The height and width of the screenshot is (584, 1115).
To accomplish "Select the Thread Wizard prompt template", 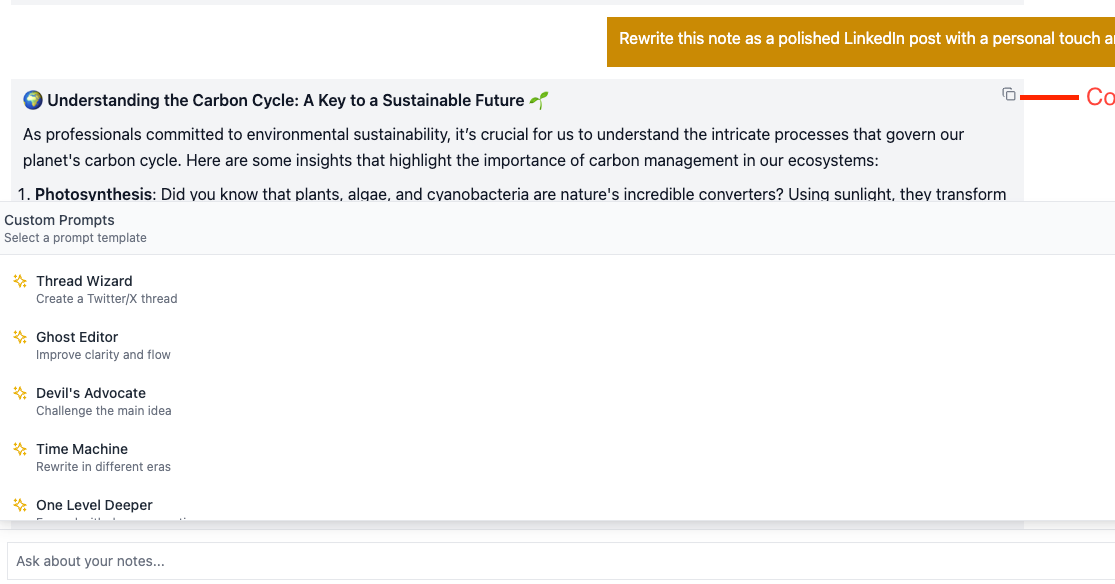I will click(x=558, y=290).
